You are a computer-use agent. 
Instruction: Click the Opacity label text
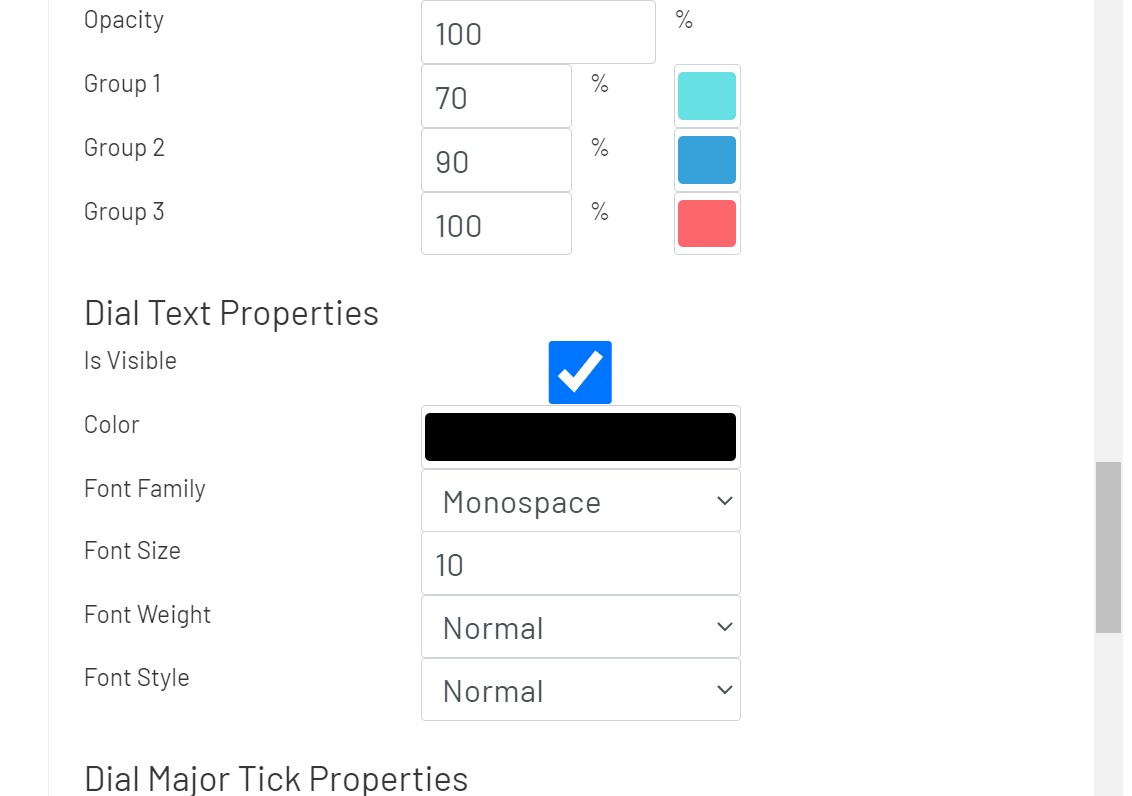coord(124,20)
